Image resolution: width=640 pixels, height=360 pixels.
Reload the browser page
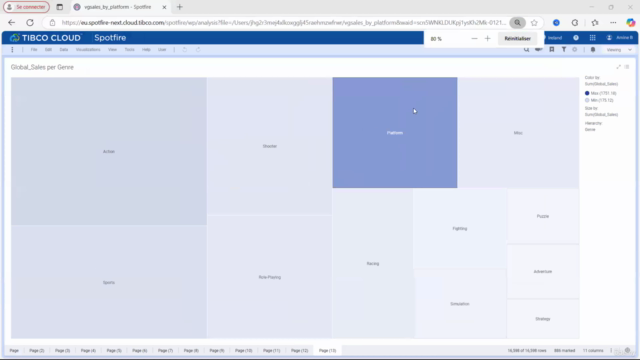tap(30, 22)
